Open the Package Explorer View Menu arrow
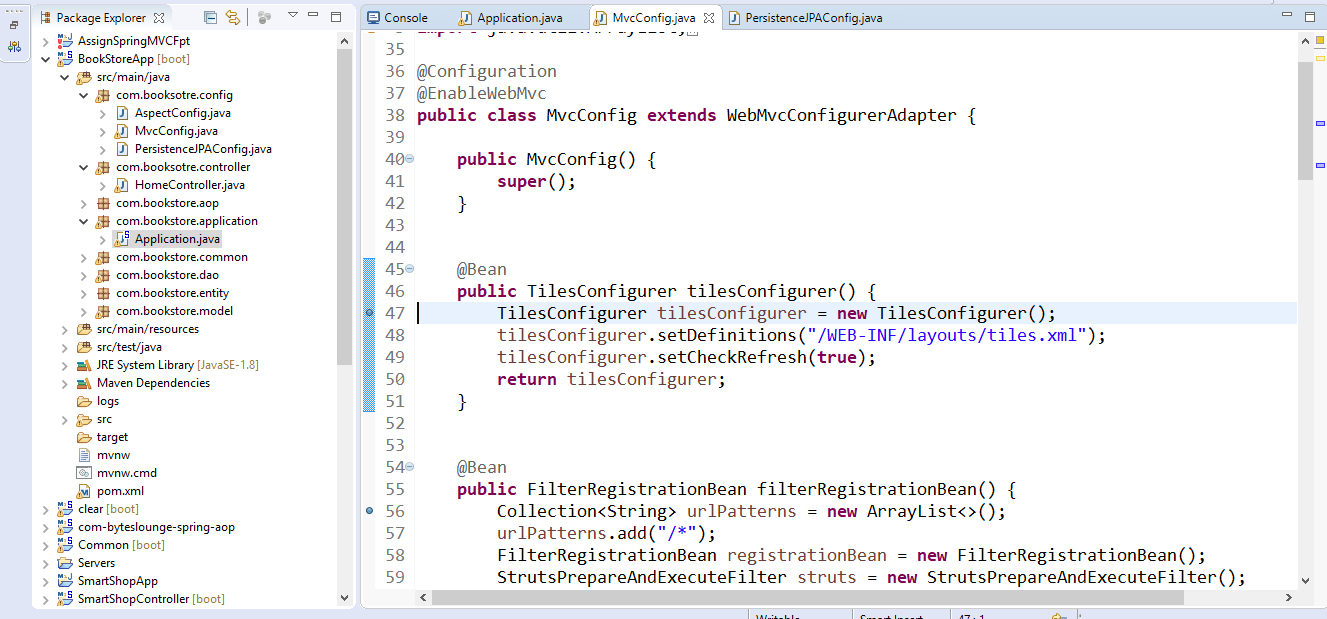The image size is (1327, 619). click(292, 16)
